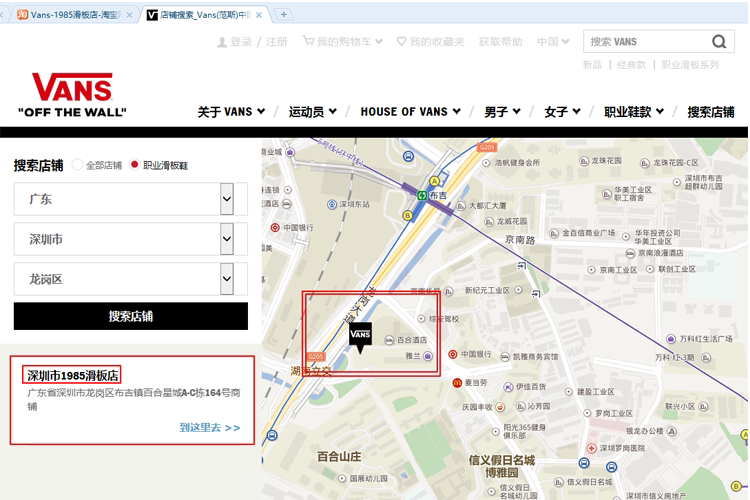Open the 职业鞋款 navigation menu

point(634,112)
